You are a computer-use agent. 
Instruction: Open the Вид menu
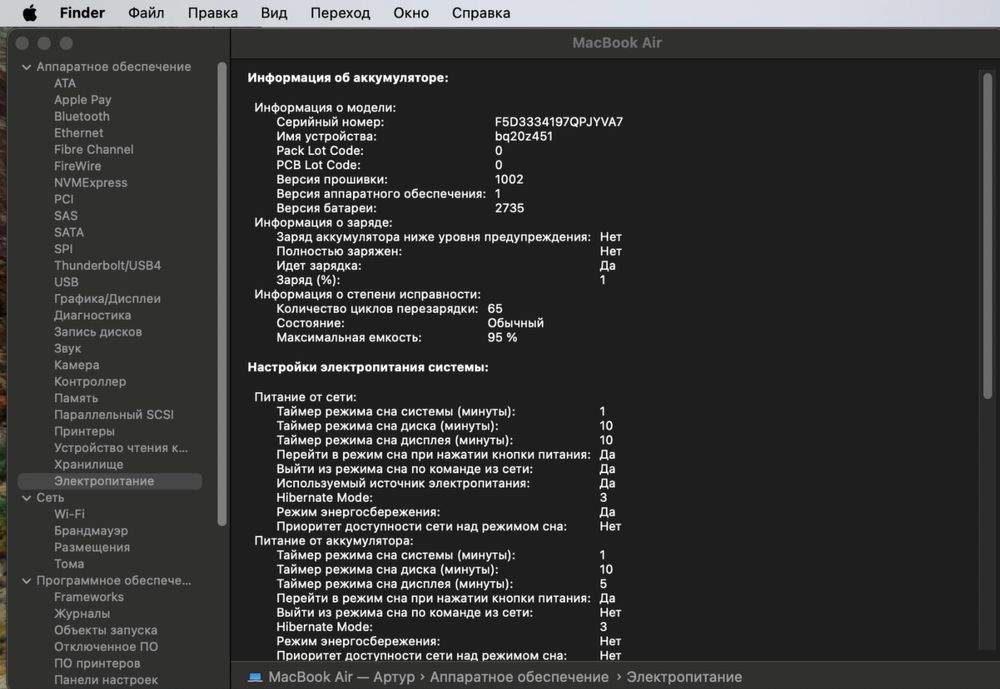coord(274,13)
